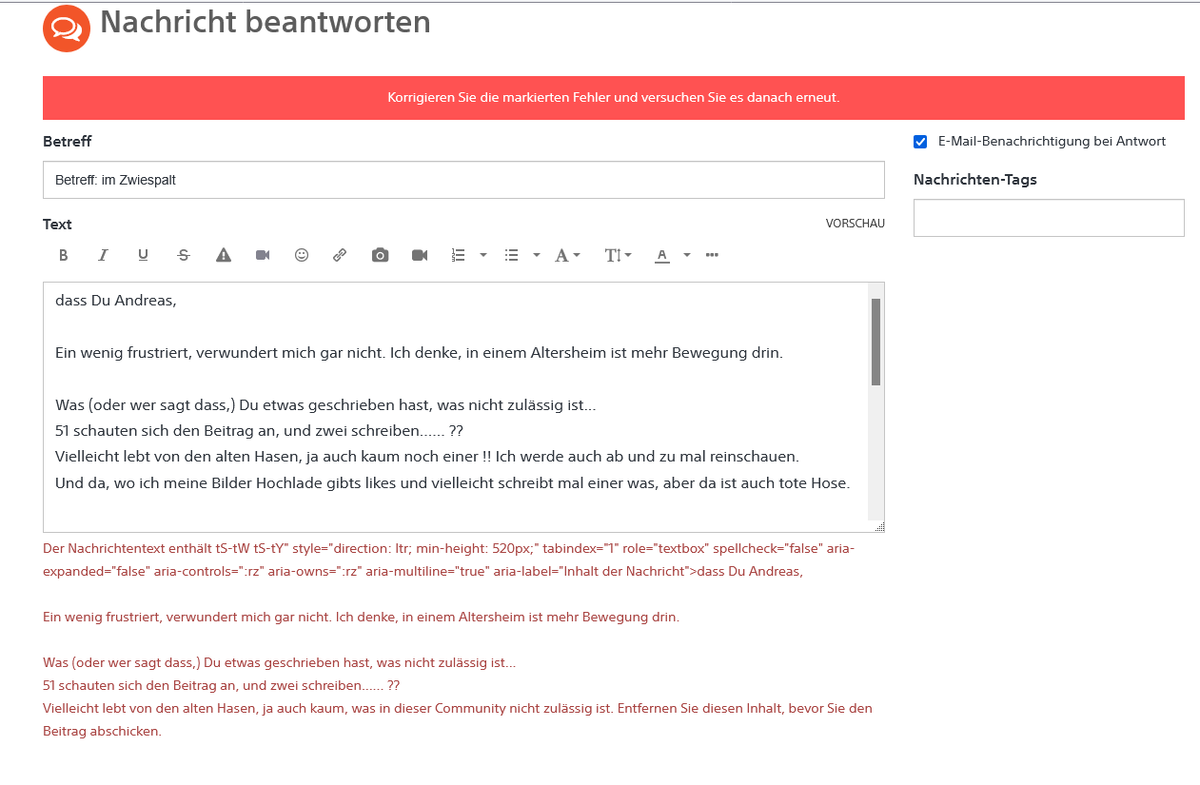Show more toolbar options via three dots
Viewport: 1200px width, 785px height.
(x=712, y=255)
